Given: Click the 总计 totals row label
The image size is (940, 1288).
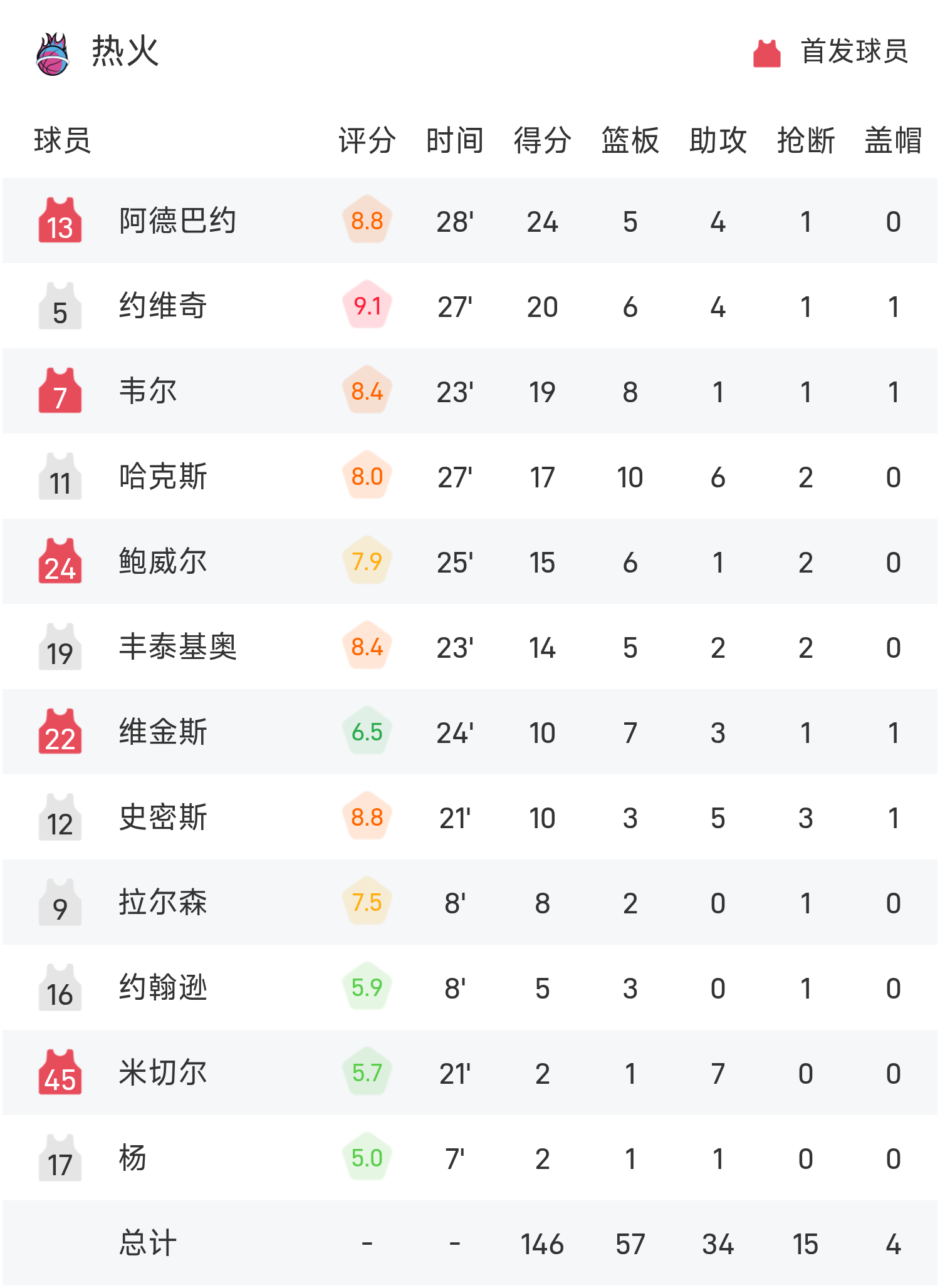Looking at the screenshot, I should click(148, 1243).
